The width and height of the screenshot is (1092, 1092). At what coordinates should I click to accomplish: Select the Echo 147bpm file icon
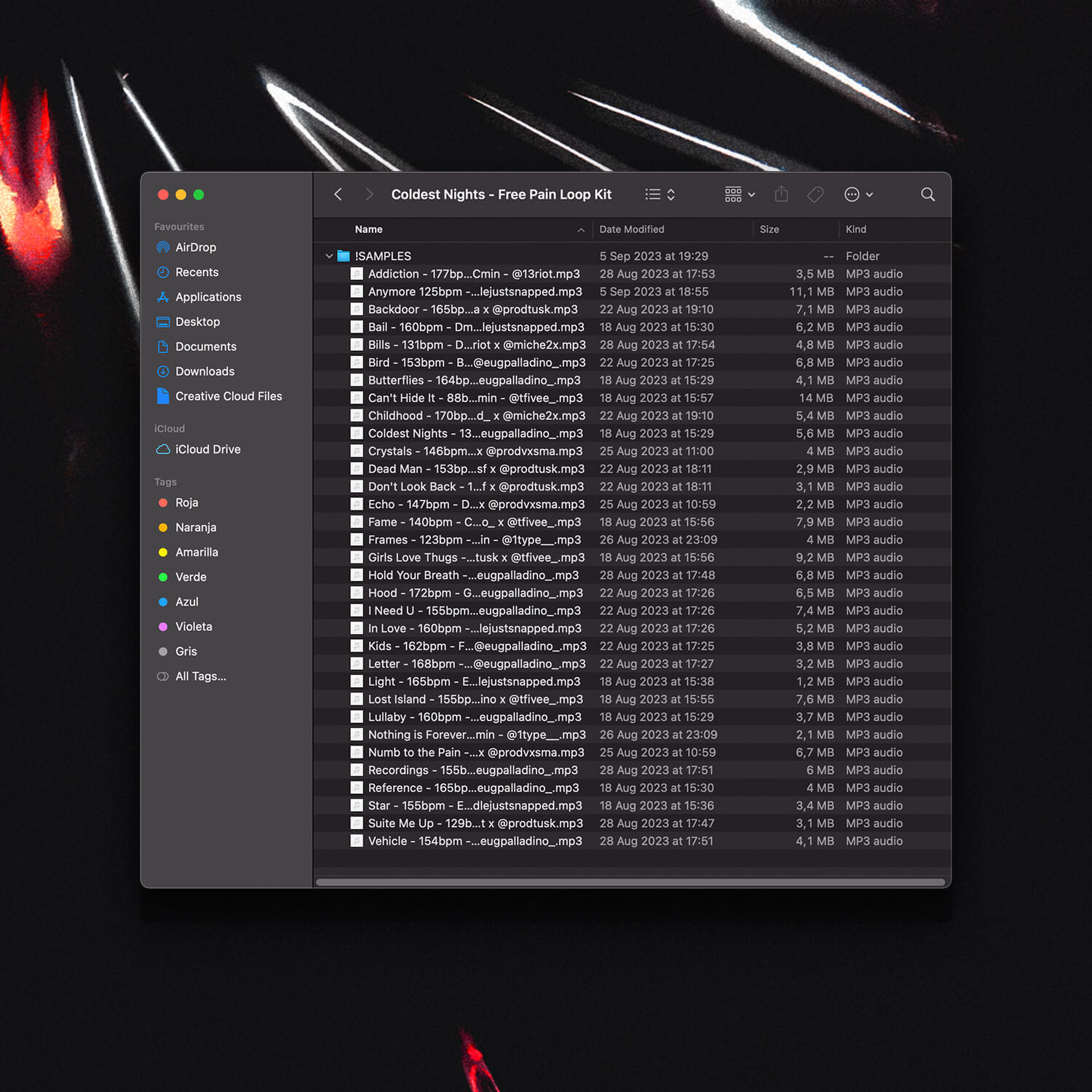357,504
